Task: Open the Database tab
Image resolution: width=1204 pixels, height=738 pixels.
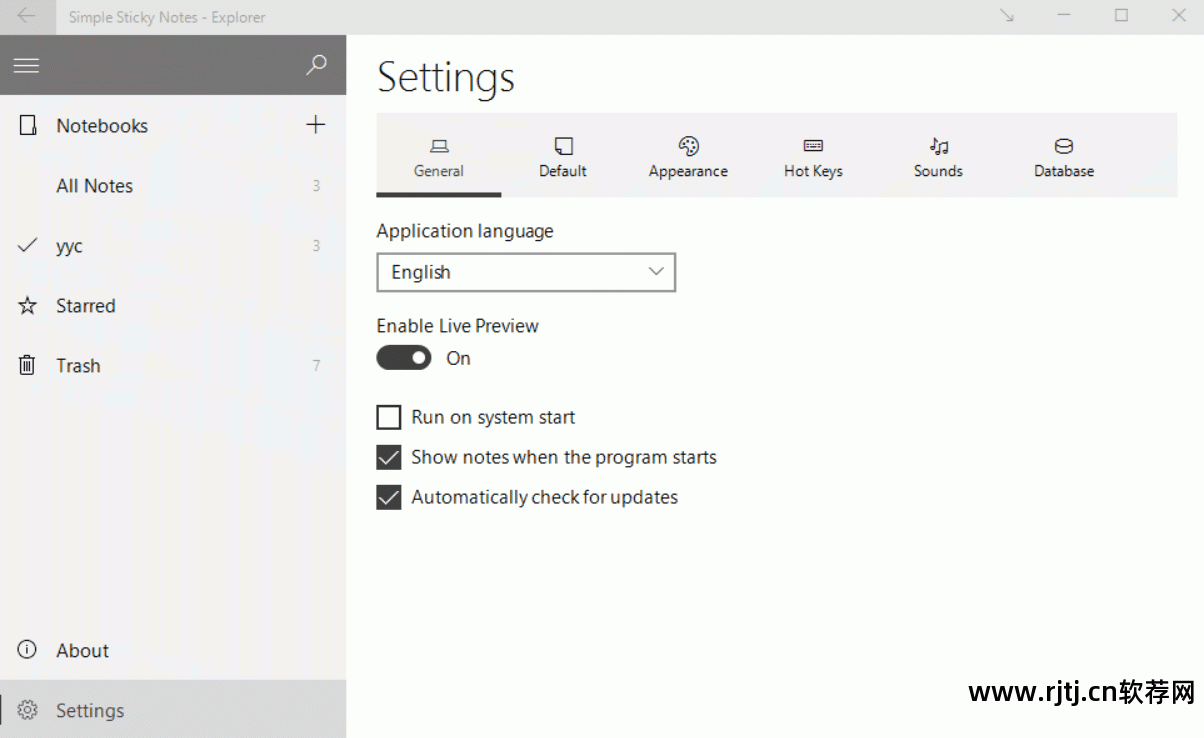Action: coord(1064,156)
